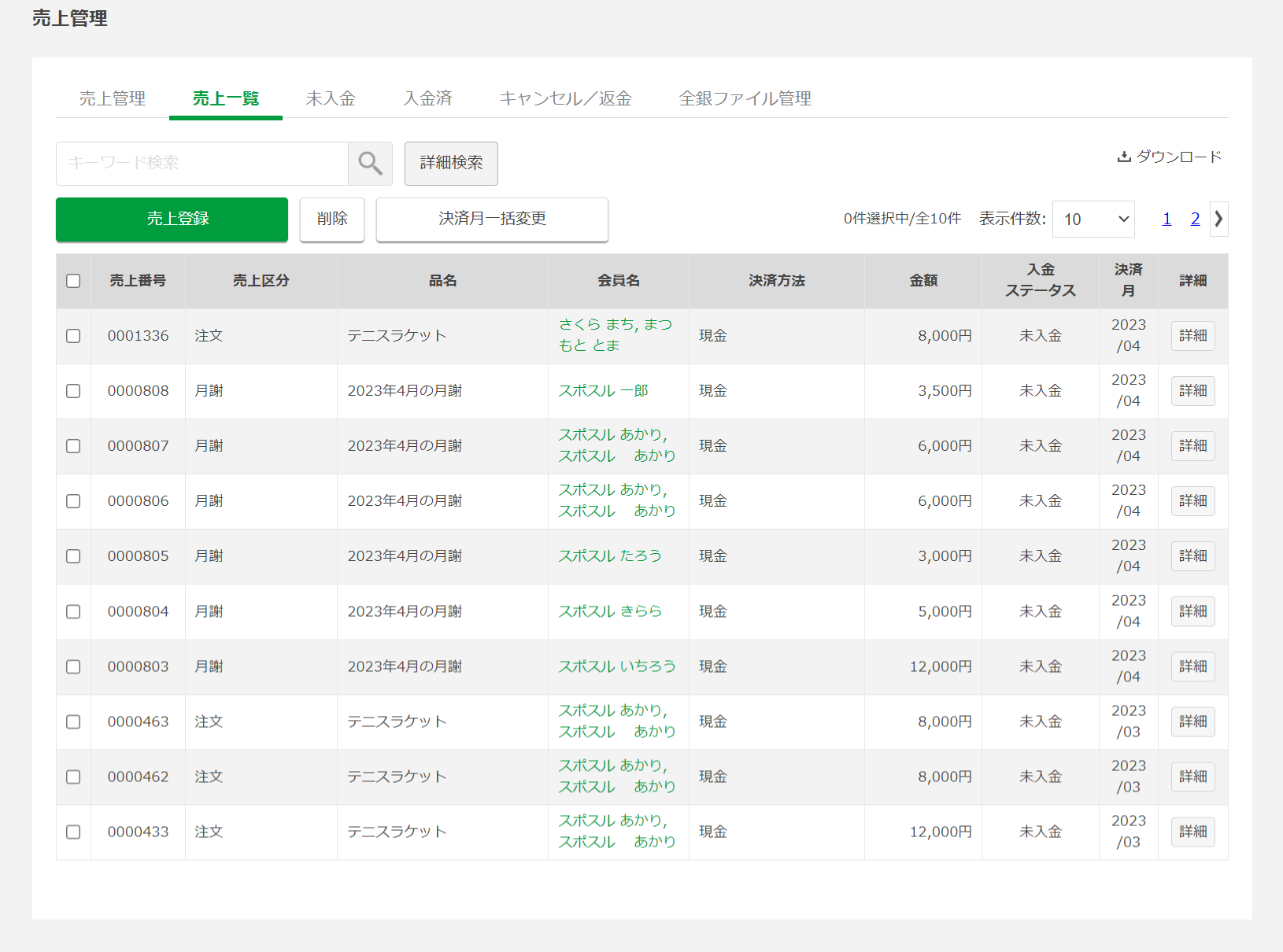Open the 表示件数 dropdown showing 10

coord(1094,219)
